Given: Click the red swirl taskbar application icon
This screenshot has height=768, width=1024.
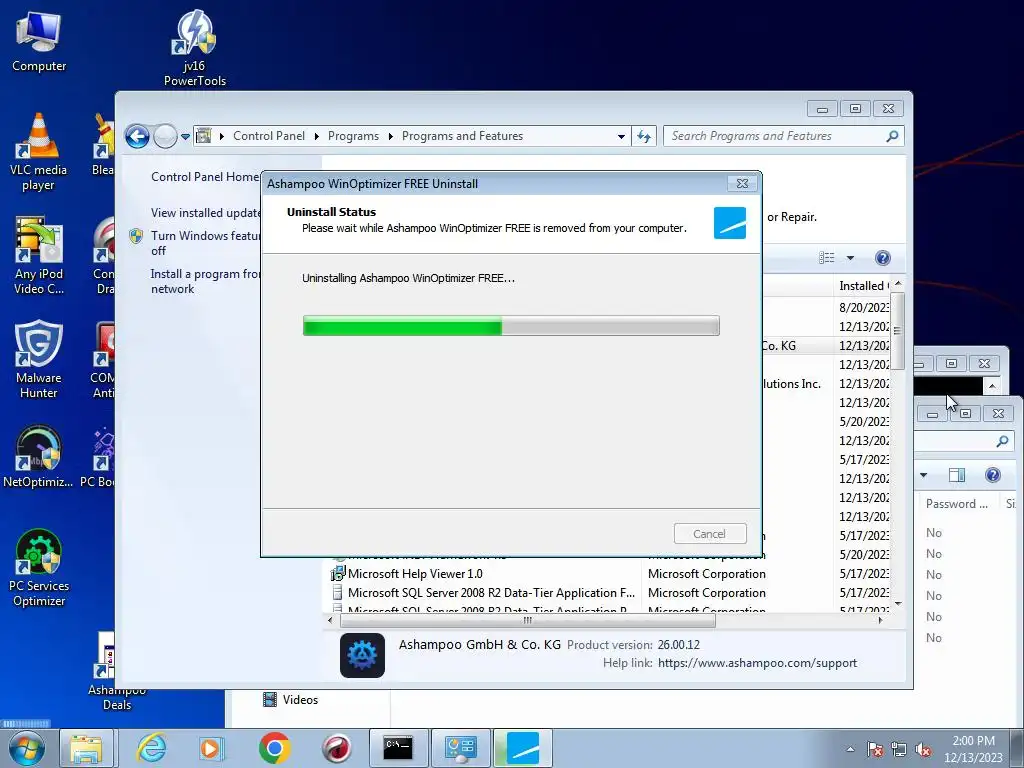Looking at the screenshot, I should pos(337,748).
